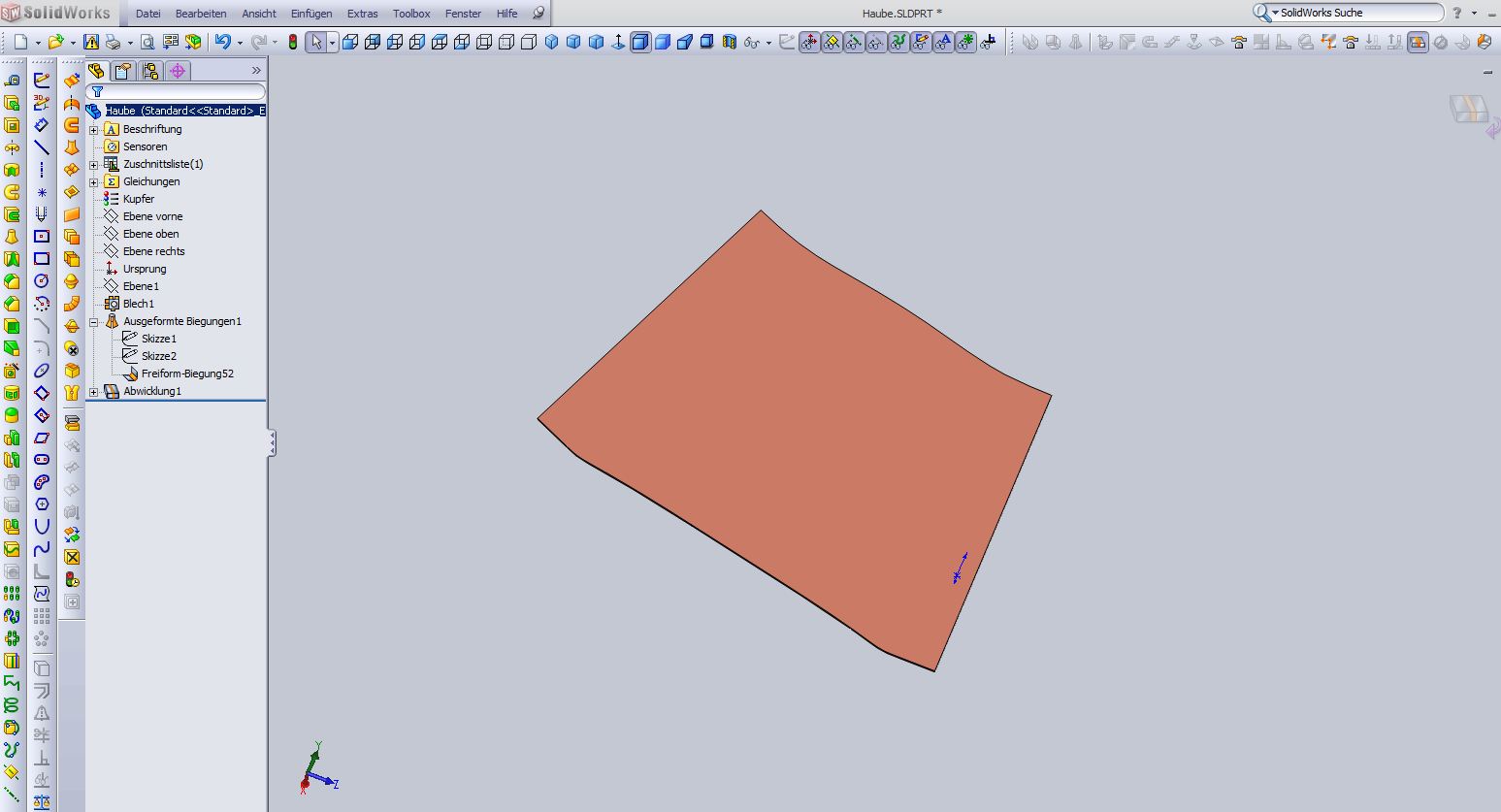Open the SolidWorks Suche dropdown arrow
Viewport: 1501px width, 812px height.
(1275, 14)
